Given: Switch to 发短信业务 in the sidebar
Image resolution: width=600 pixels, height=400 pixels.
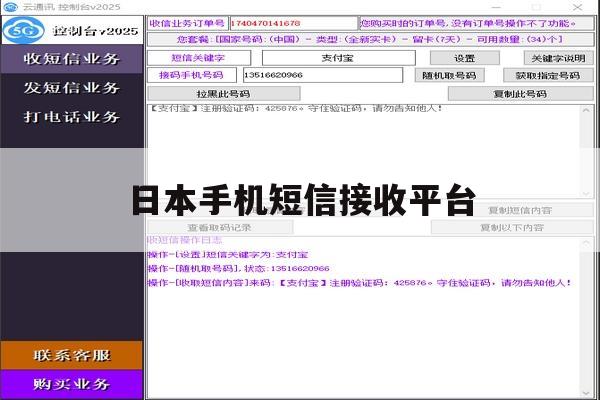Looking at the screenshot, I should (72, 88).
